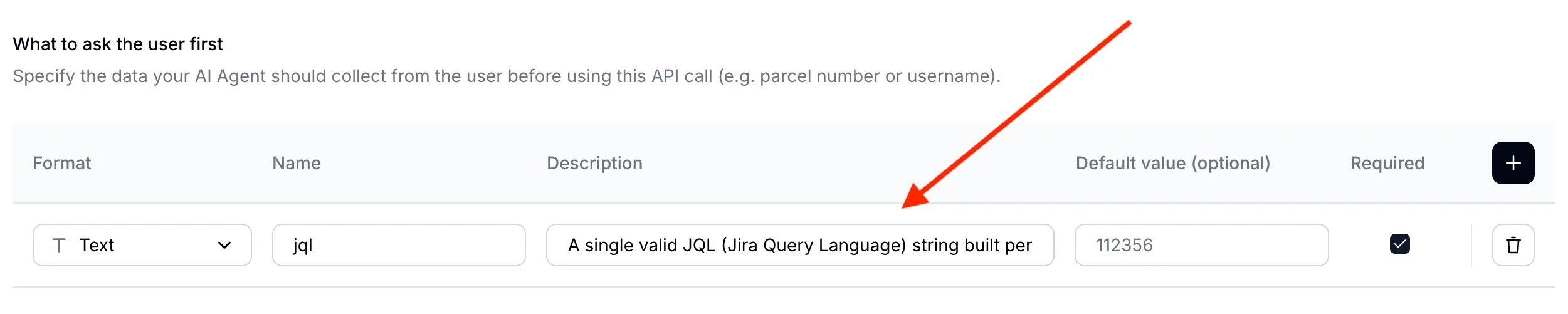Click the T text-format icon
Image resolution: width=1568 pixels, height=314 pixels.
(59, 245)
